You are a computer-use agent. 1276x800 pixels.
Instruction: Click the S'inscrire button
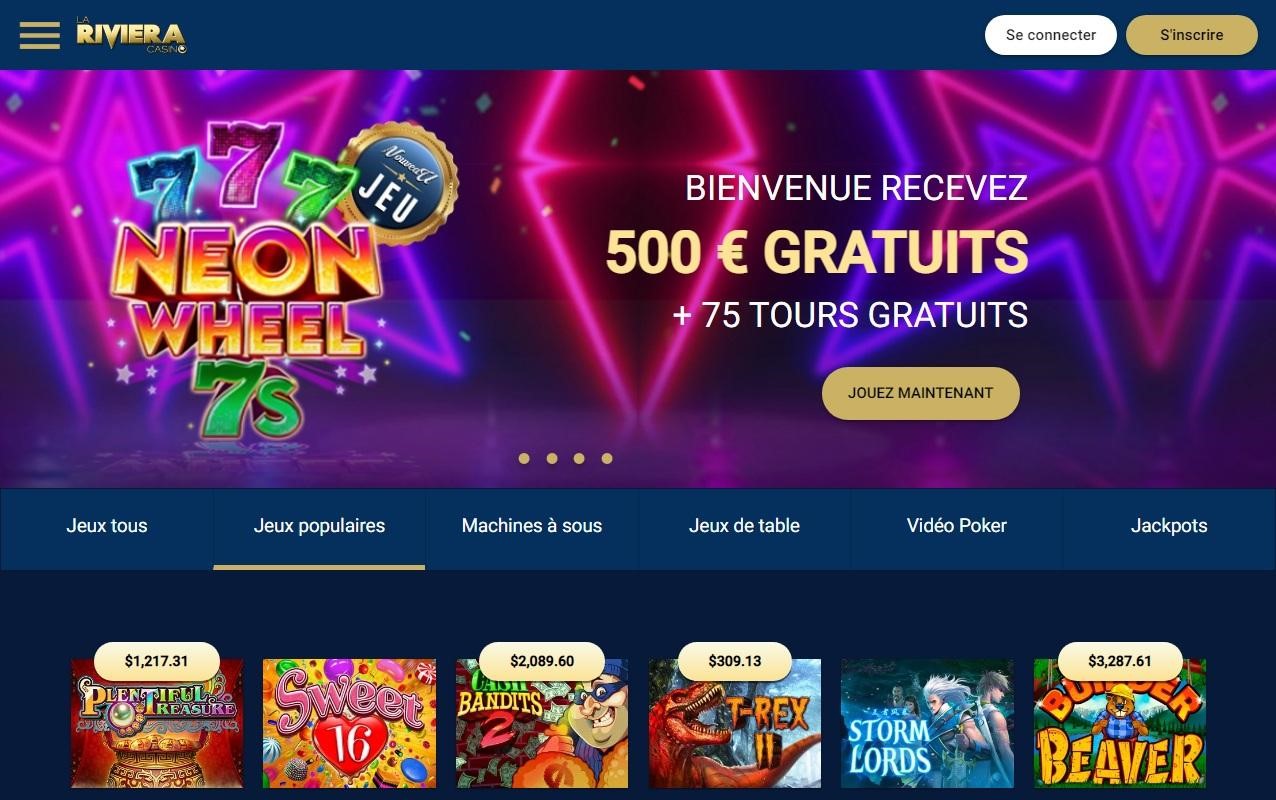[x=1192, y=35]
